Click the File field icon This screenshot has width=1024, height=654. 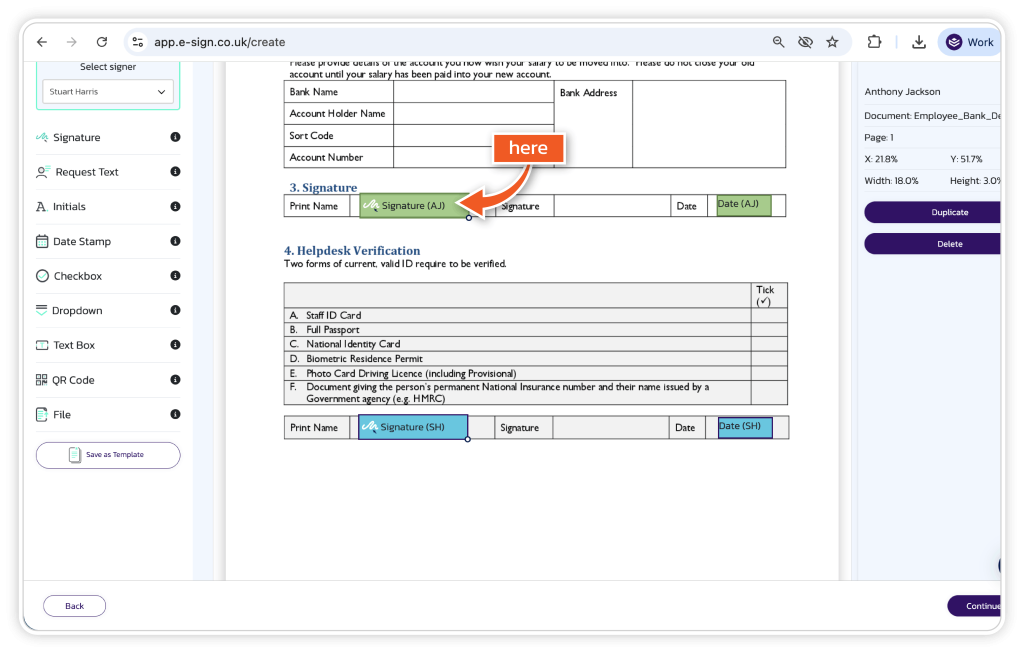pos(42,414)
